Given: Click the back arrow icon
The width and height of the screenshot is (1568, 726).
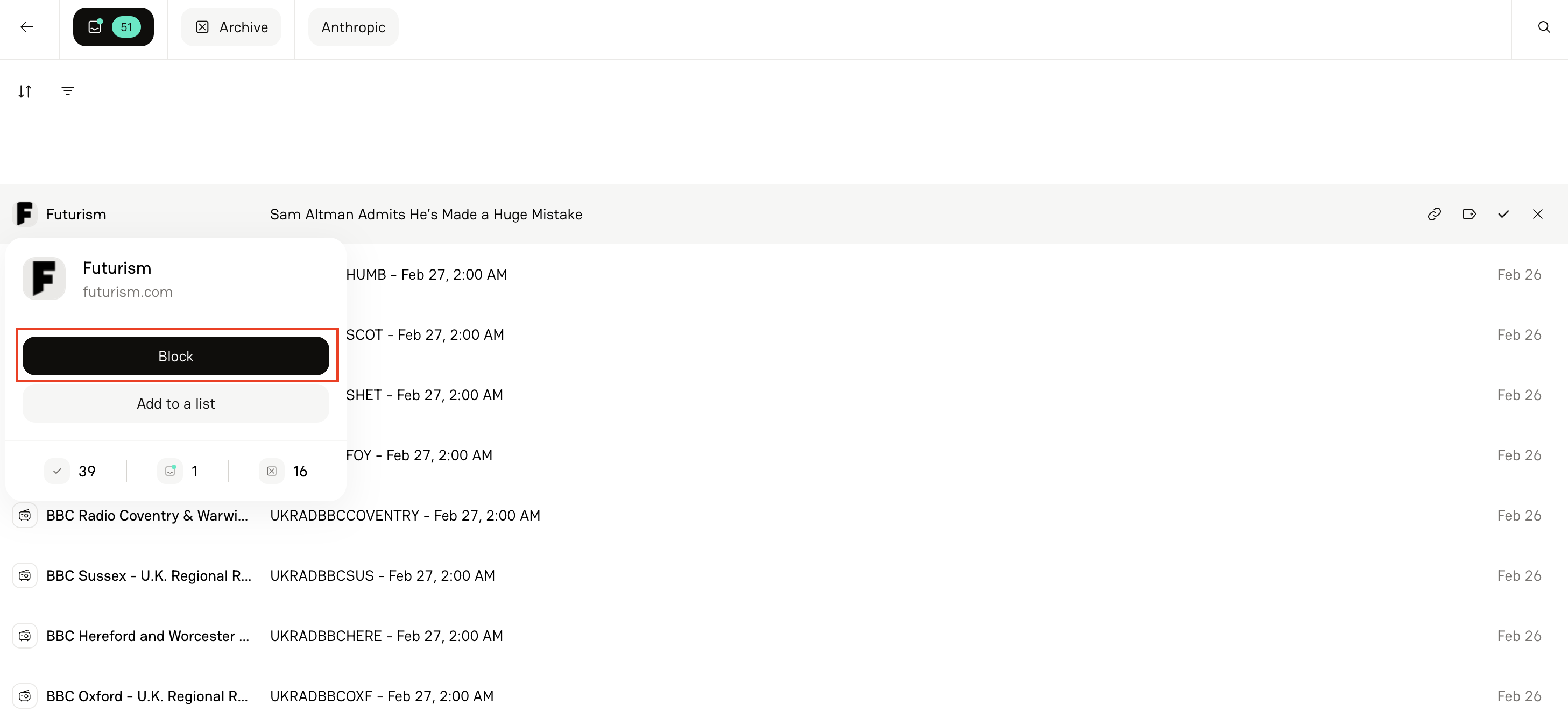Looking at the screenshot, I should click(27, 27).
